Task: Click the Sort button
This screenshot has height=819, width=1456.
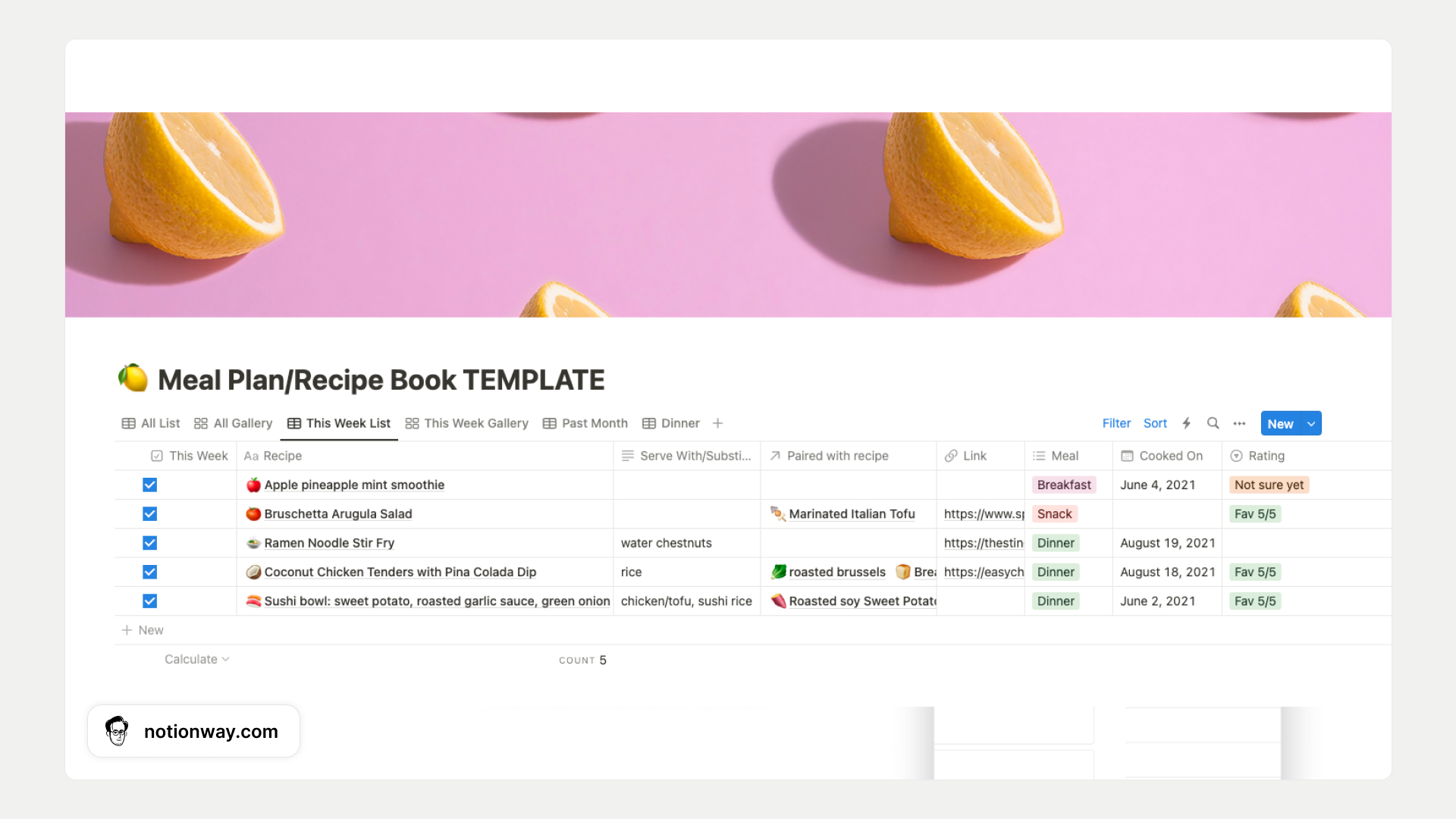Action: pos(1155,423)
